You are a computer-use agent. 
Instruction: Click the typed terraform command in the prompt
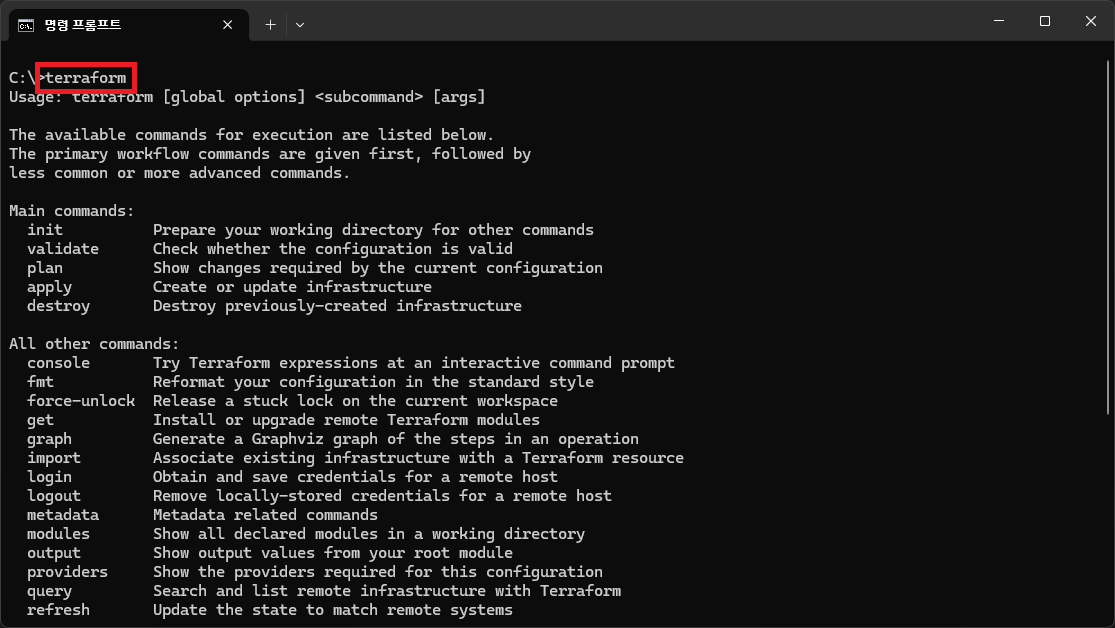pos(86,77)
